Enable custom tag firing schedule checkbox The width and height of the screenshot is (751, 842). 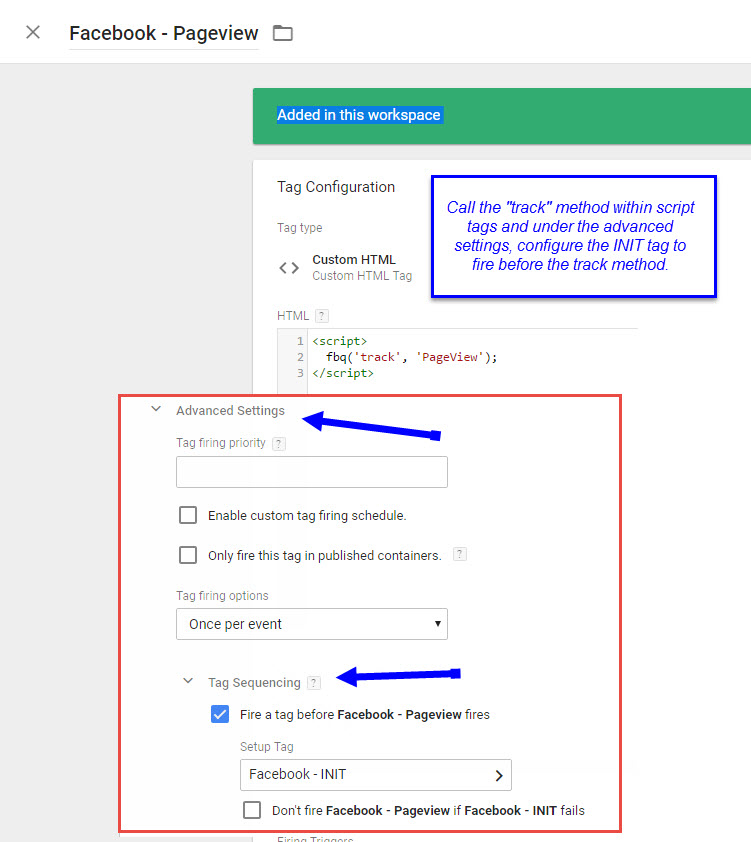(188, 515)
